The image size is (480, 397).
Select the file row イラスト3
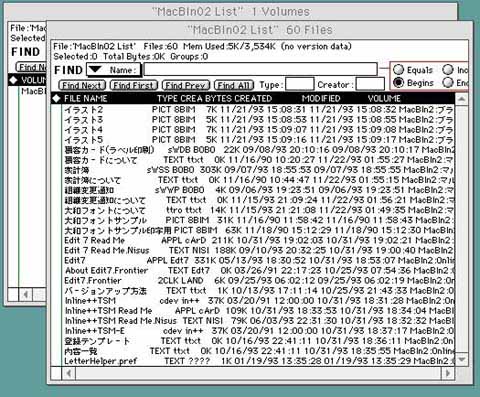[259, 119]
